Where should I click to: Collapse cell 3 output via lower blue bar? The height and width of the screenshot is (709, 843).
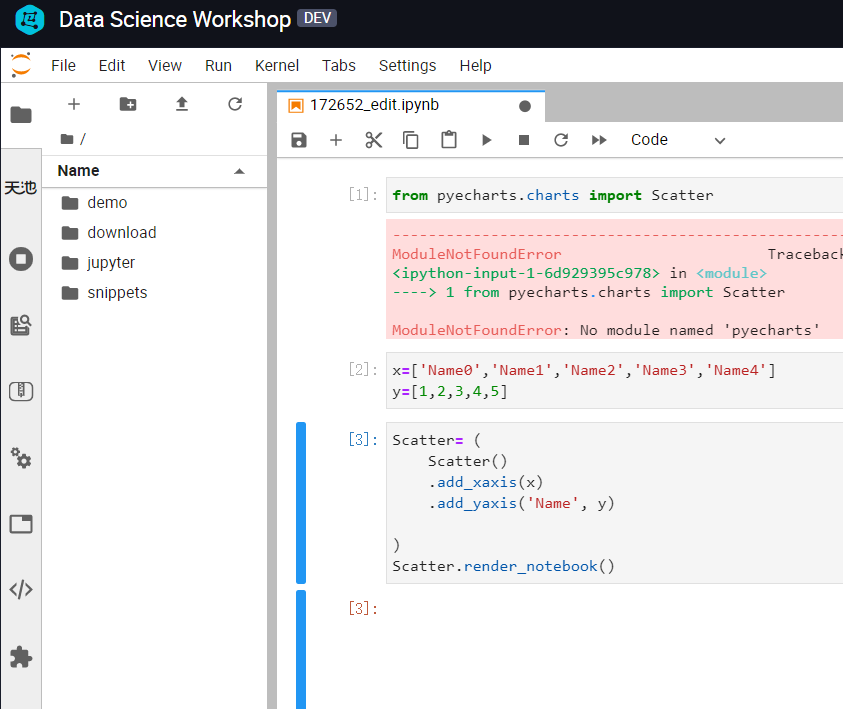301,650
